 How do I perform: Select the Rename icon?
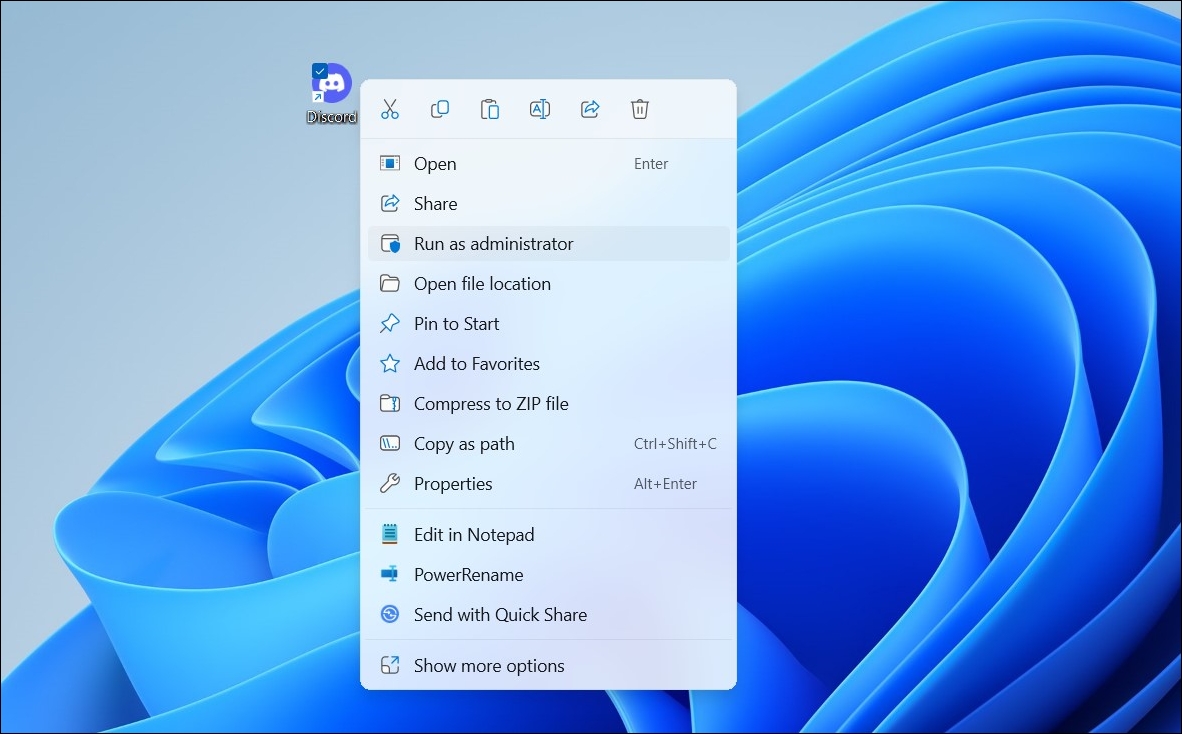[540, 109]
